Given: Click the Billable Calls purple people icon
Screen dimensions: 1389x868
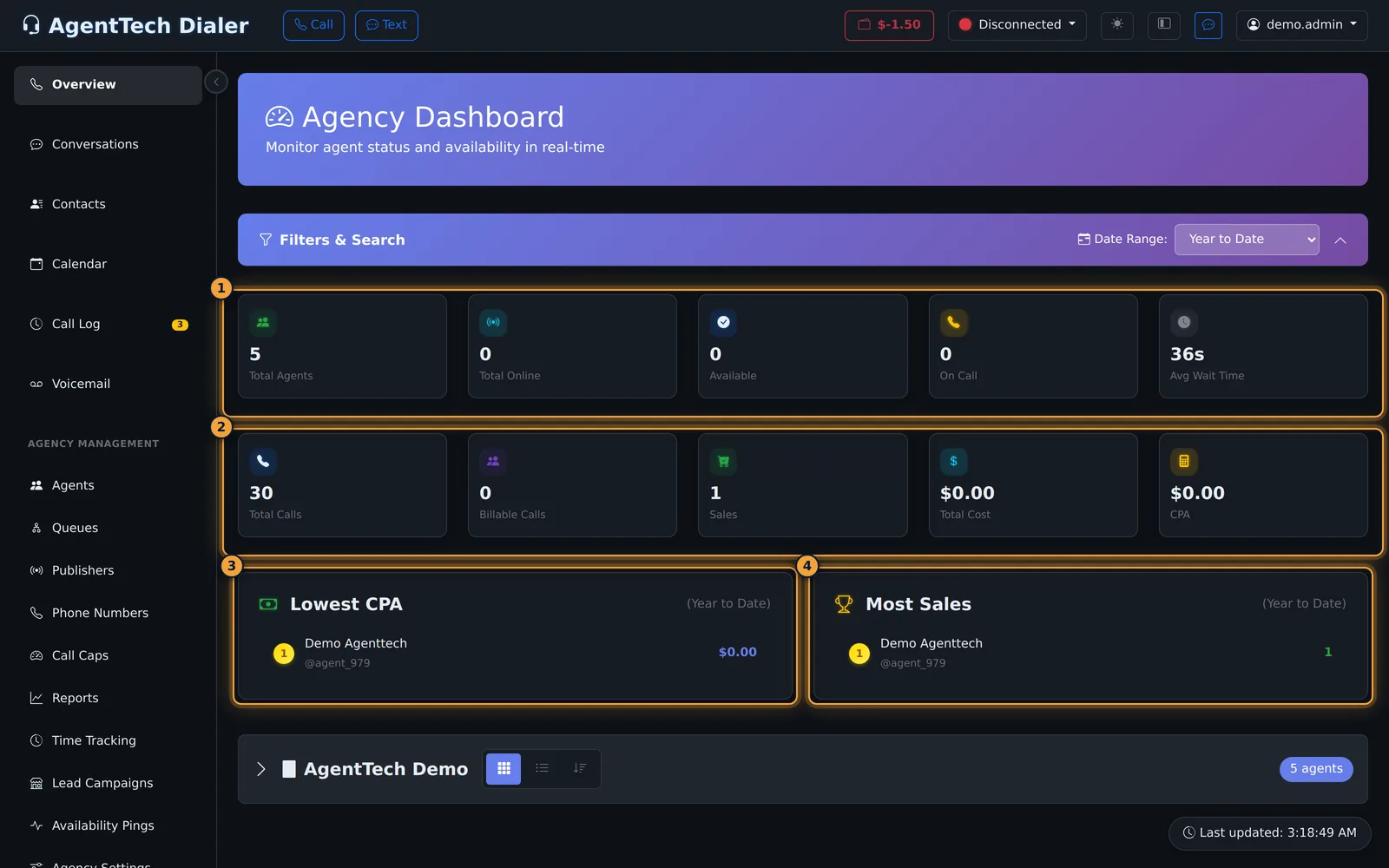Looking at the screenshot, I should (493, 461).
